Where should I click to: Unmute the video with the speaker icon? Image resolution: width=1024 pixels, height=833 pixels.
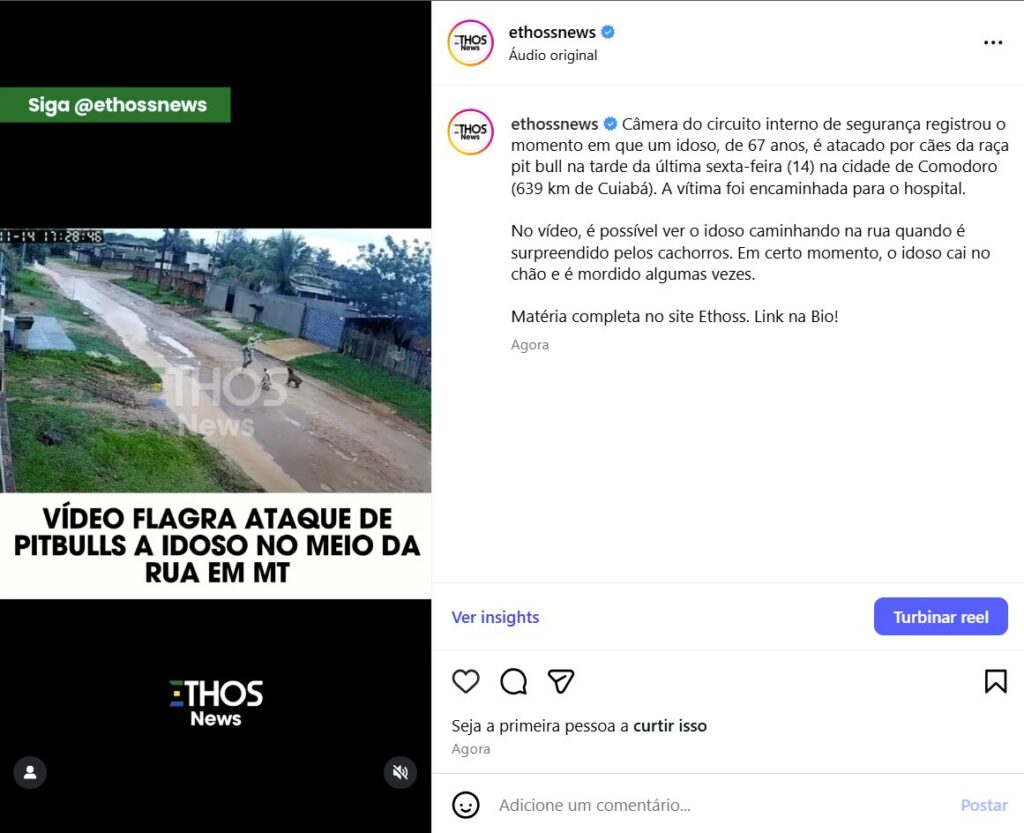click(400, 772)
